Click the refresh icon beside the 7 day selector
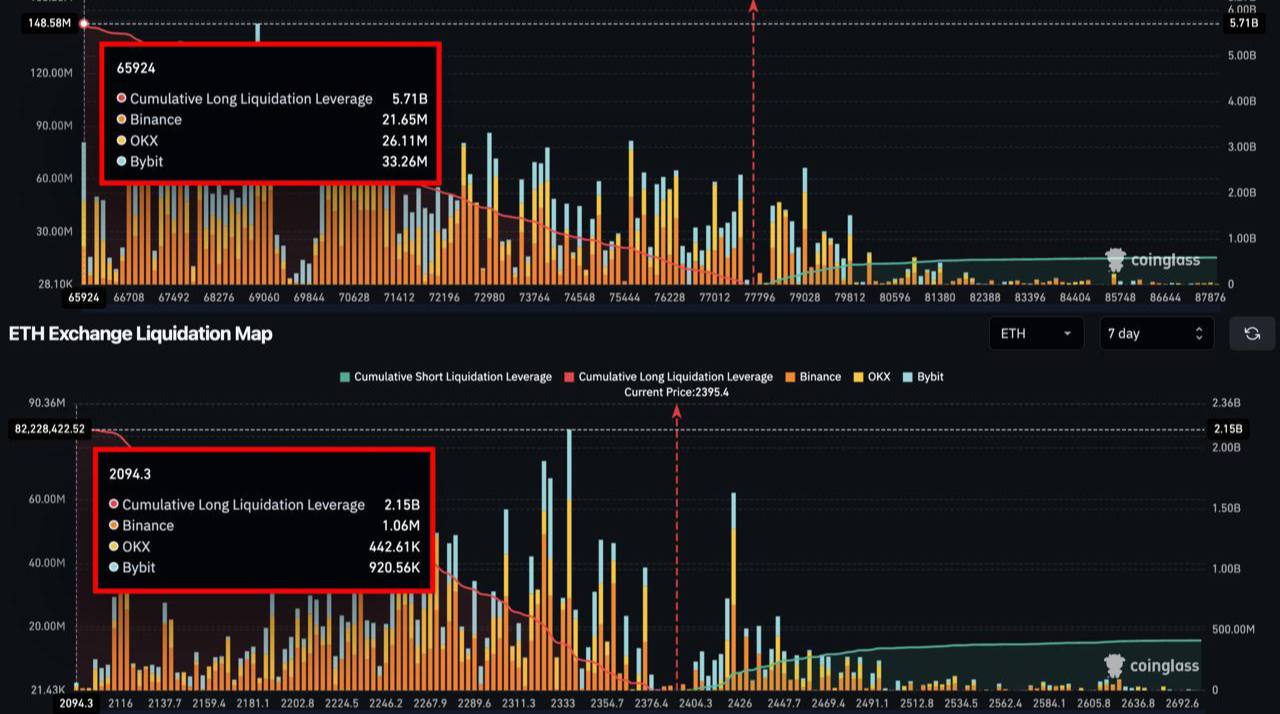Viewport: 1280px width, 714px height. pyautogui.click(x=1252, y=333)
